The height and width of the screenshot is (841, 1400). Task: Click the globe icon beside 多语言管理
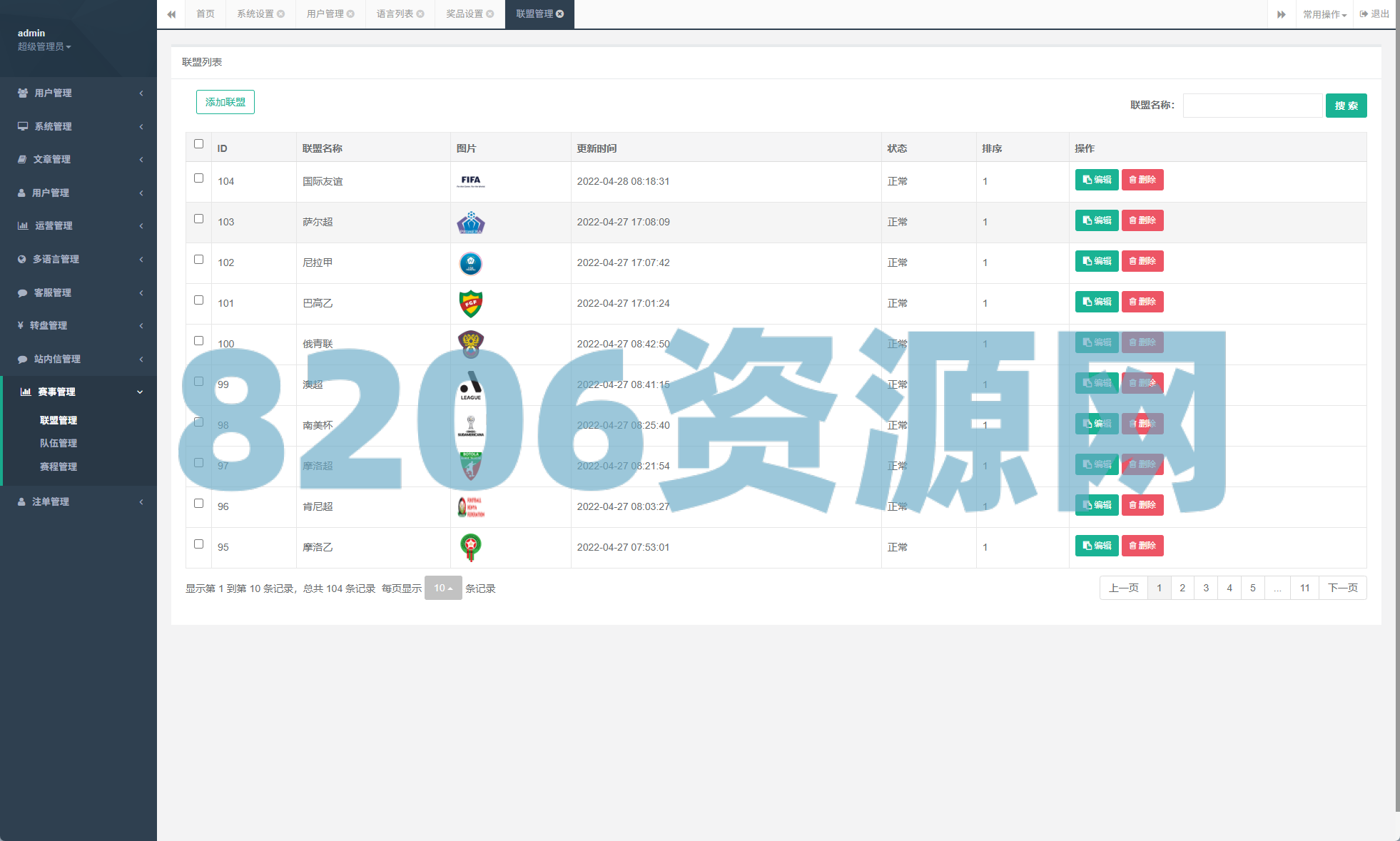pyautogui.click(x=22, y=259)
